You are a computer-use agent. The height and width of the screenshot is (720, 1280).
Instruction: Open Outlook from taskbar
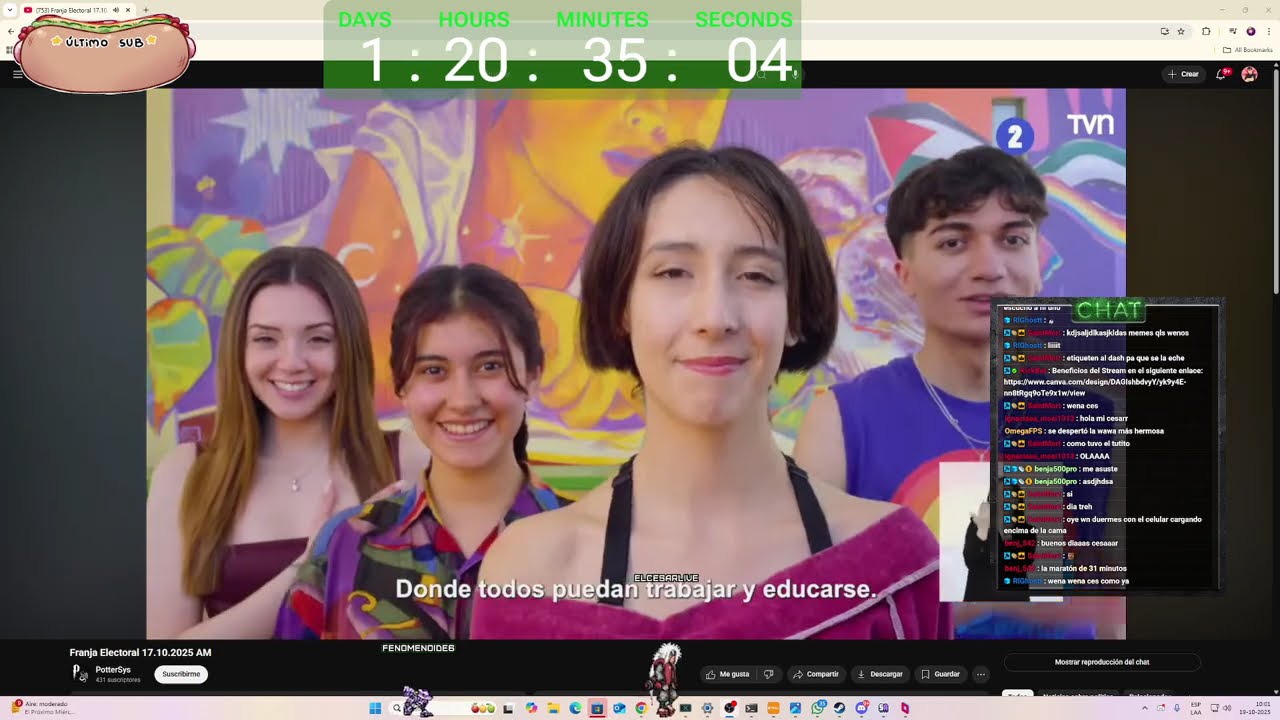coord(619,708)
